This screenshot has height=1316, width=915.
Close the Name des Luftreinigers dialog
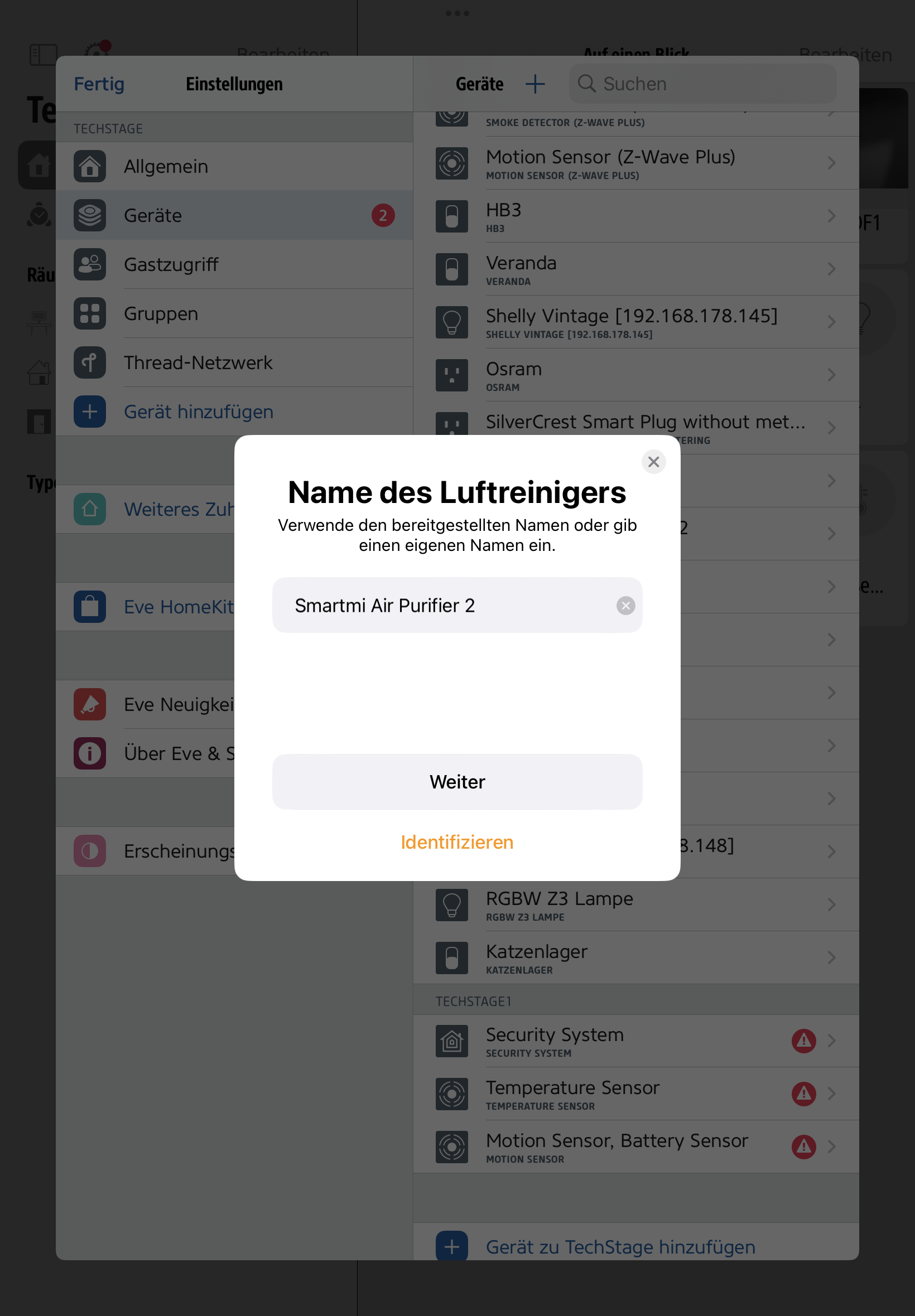pos(653,462)
